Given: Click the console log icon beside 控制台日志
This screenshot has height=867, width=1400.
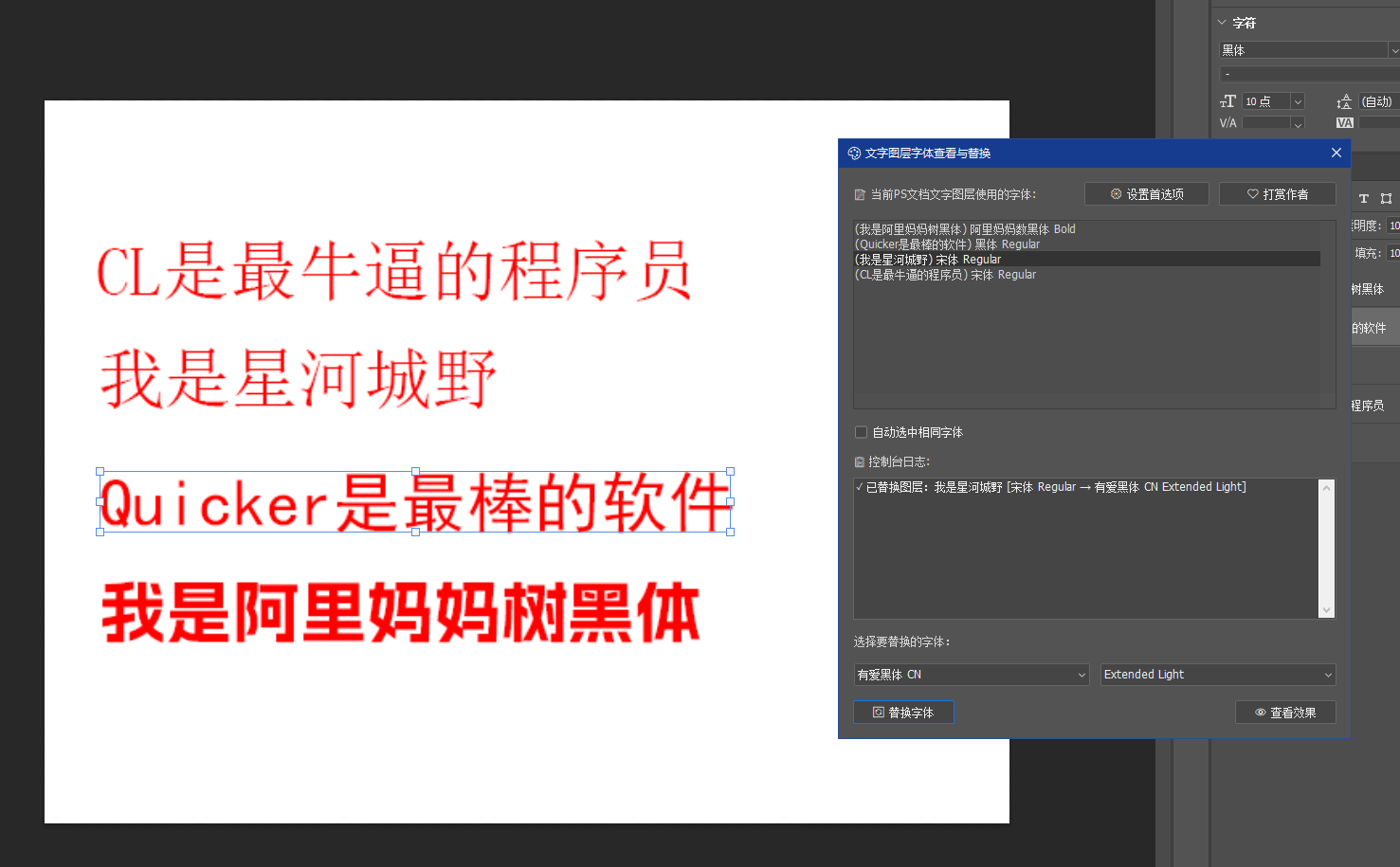Looking at the screenshot, I should [x=860, y=462].
